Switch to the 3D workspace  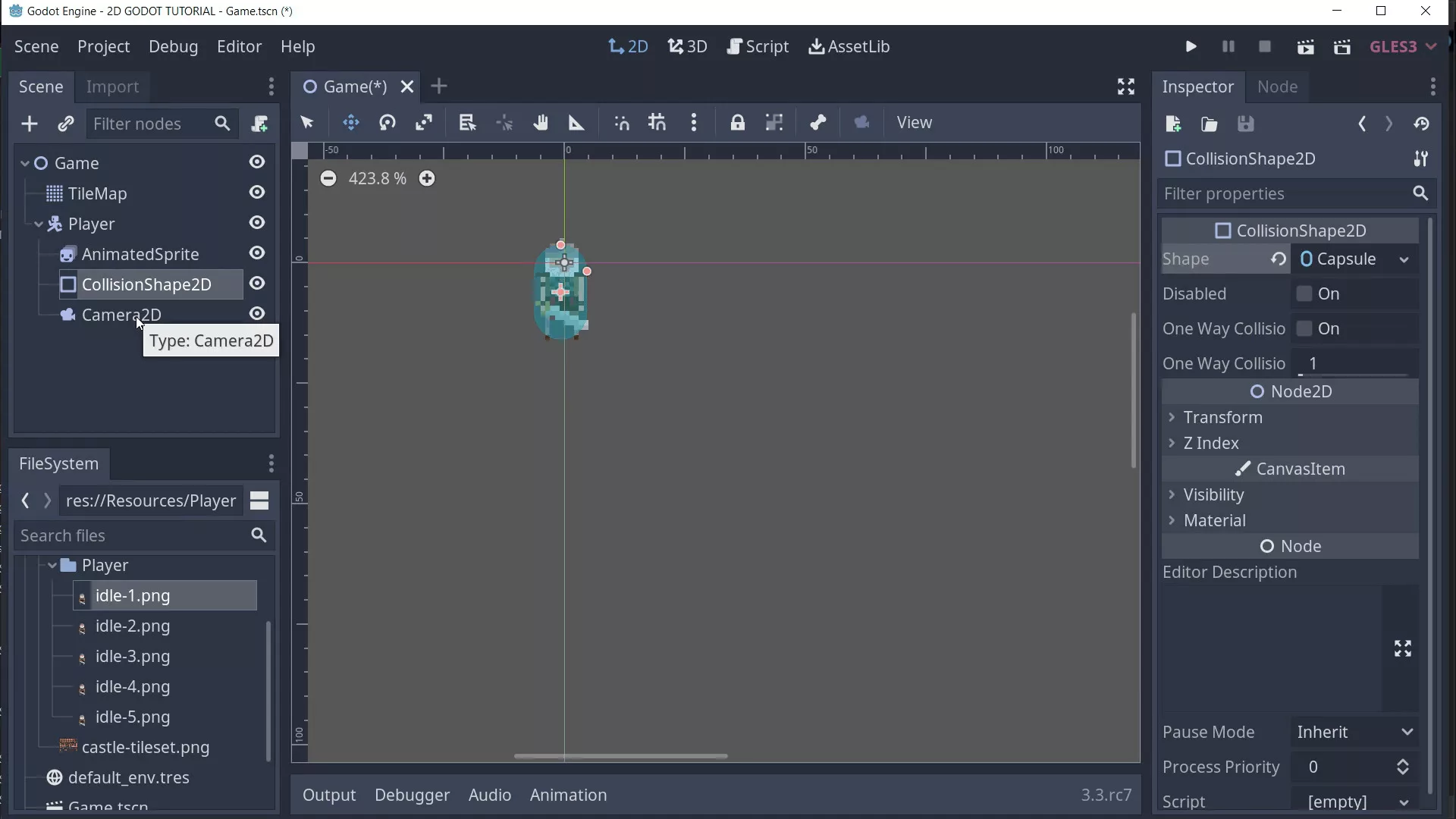[x=687, y=46]
